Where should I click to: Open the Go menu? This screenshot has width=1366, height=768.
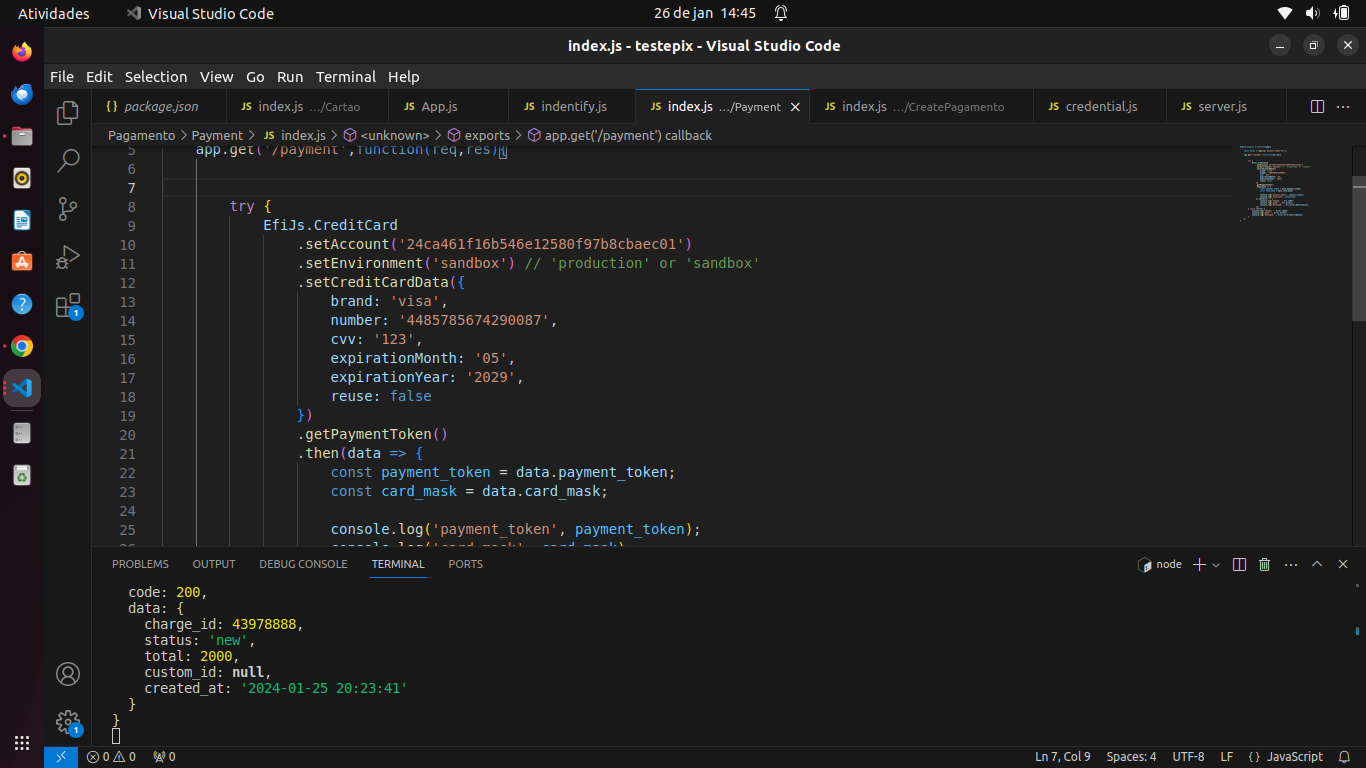tap(255, 77)
